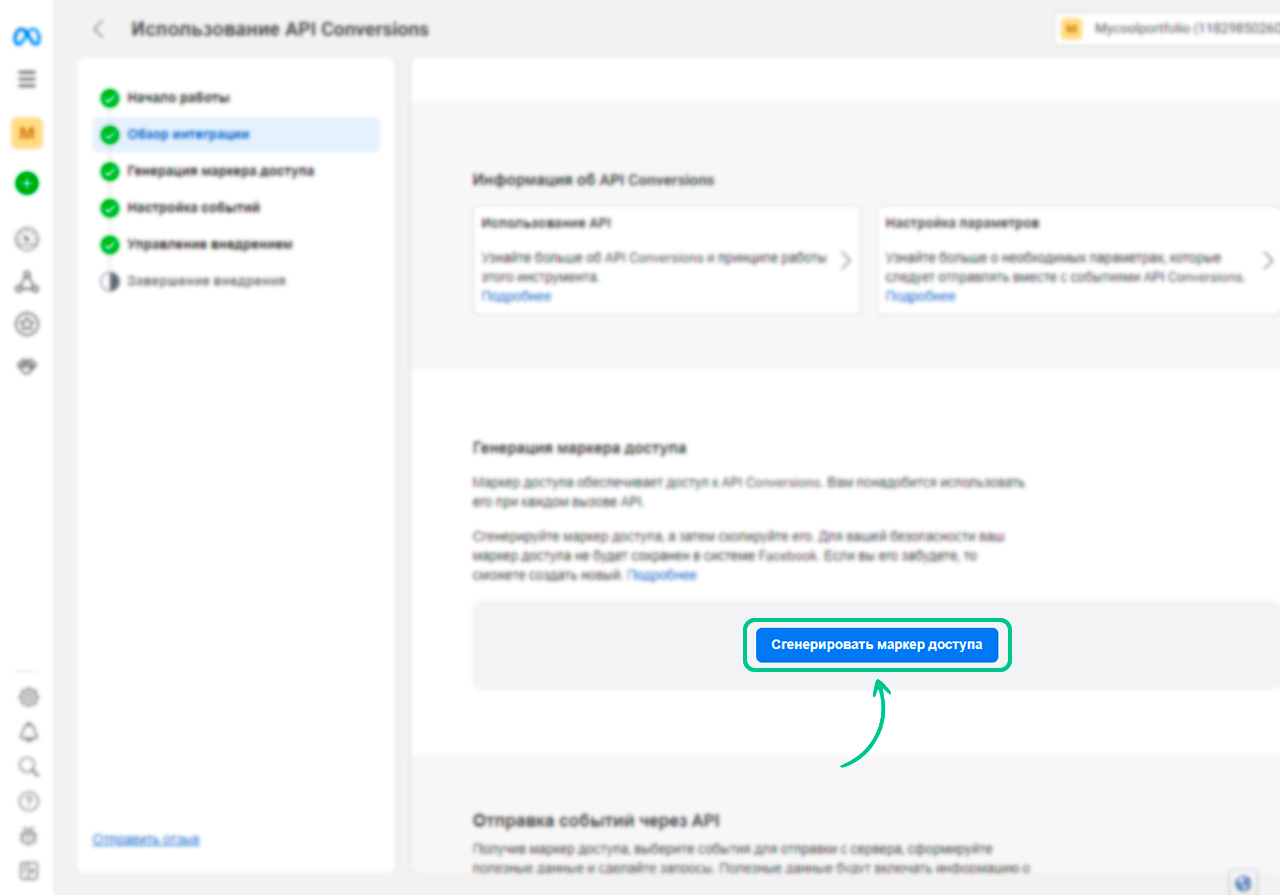1280x895 pixels.
Task: Select the Настройка событий step
Action: (193, 208)
